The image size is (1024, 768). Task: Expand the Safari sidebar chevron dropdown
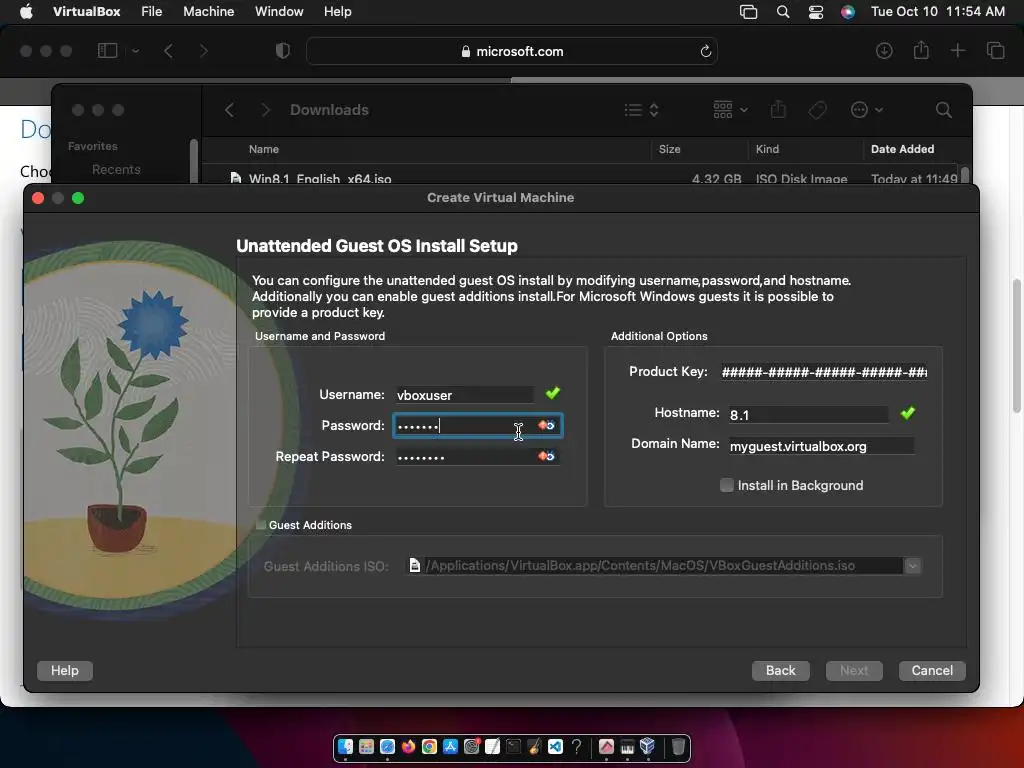[135, 50]
